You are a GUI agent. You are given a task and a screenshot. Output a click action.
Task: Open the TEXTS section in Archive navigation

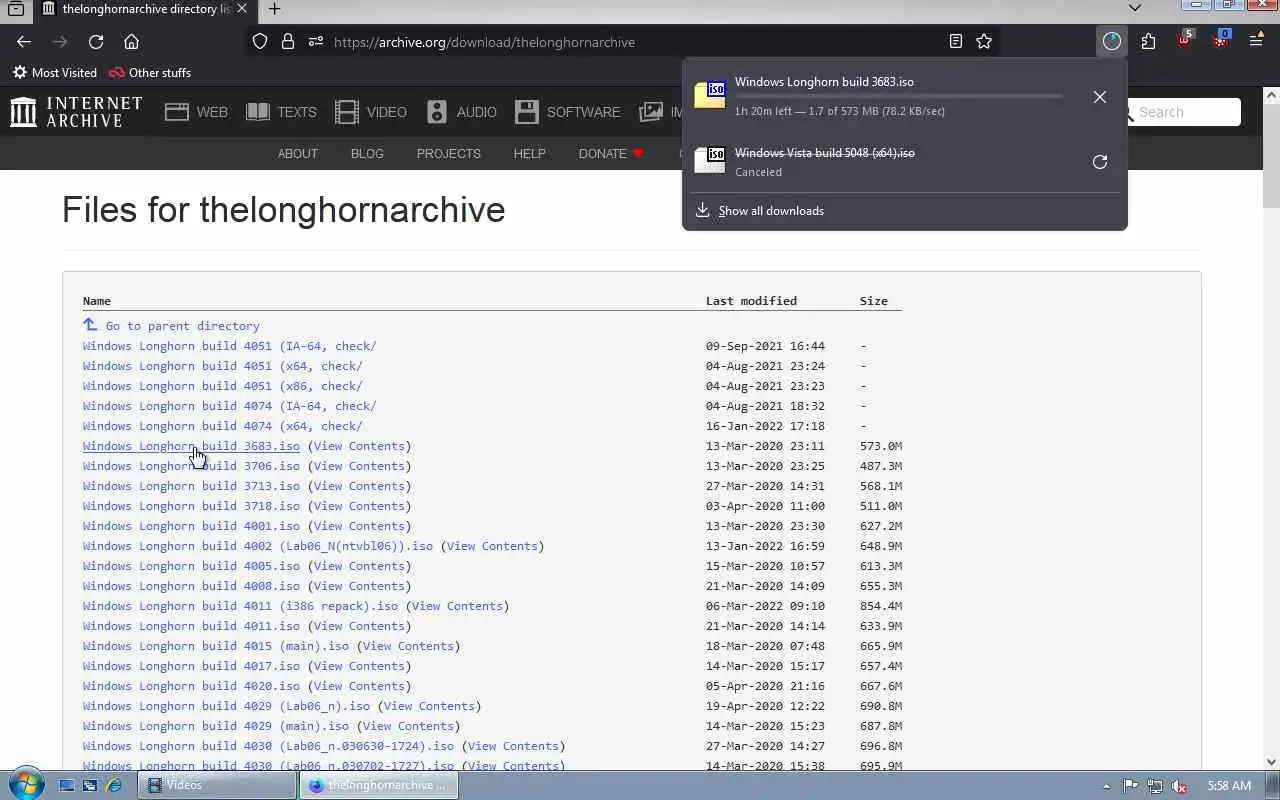281,112
